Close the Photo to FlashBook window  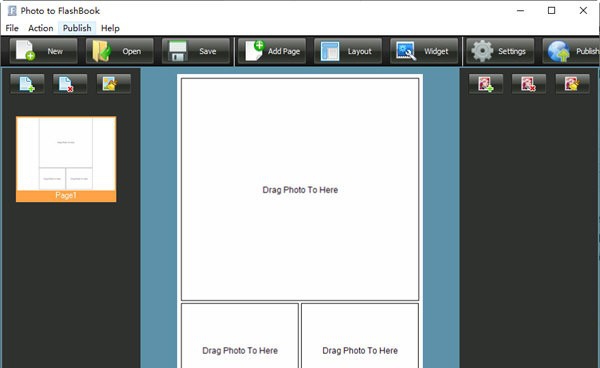pyautogui.click(x=583, y=10)
